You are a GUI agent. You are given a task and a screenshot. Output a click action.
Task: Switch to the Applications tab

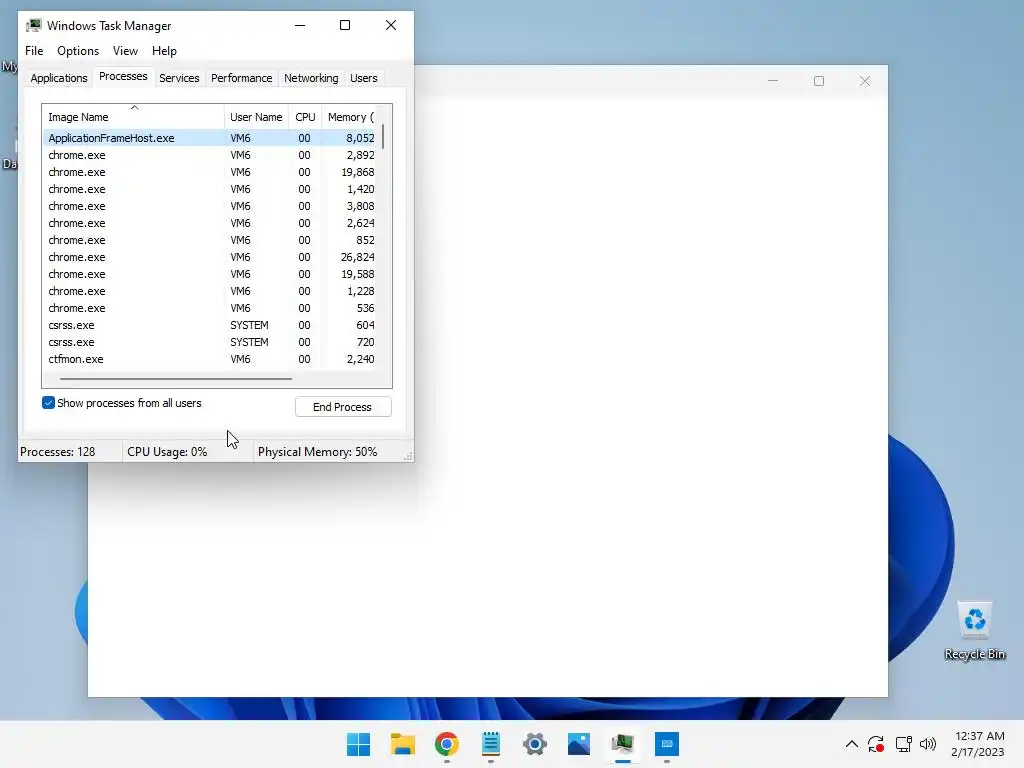coord(59,78)
